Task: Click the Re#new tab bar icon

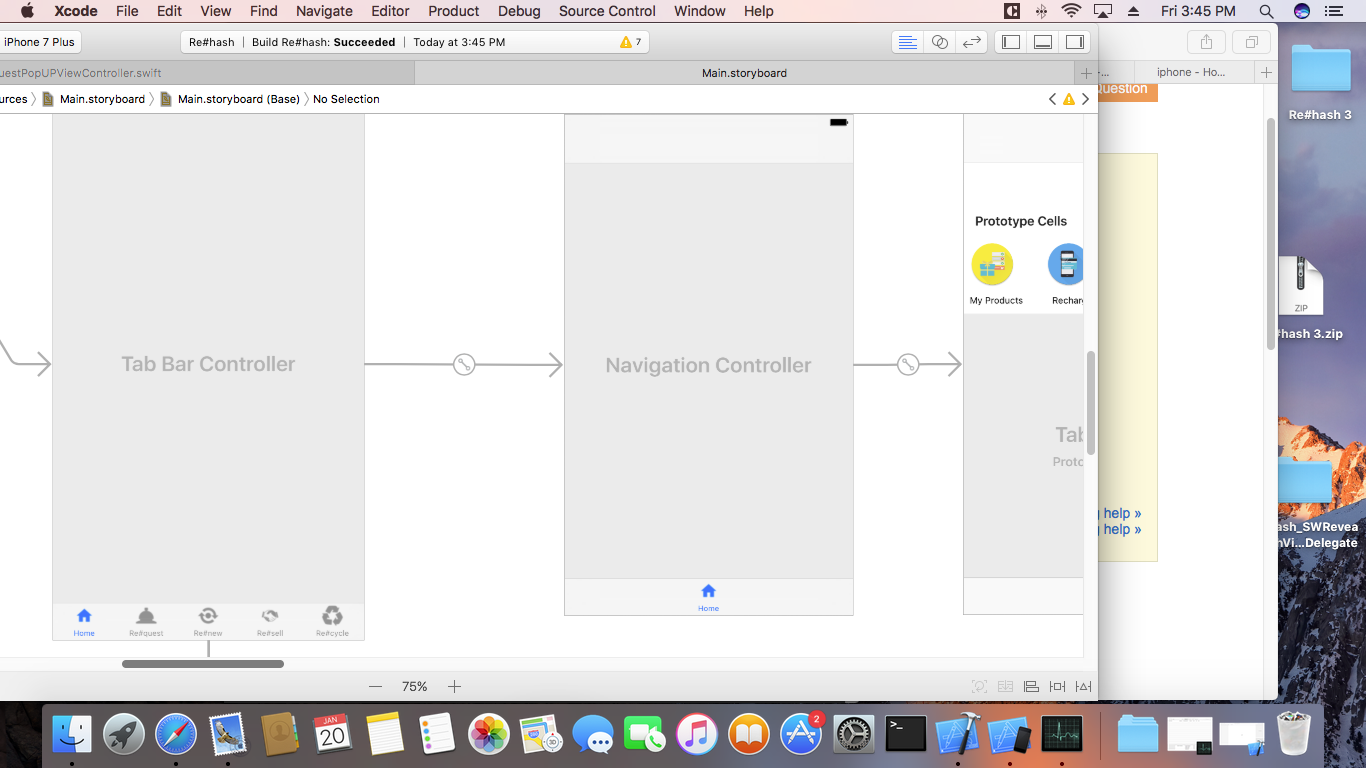Action: click(208, 616)
